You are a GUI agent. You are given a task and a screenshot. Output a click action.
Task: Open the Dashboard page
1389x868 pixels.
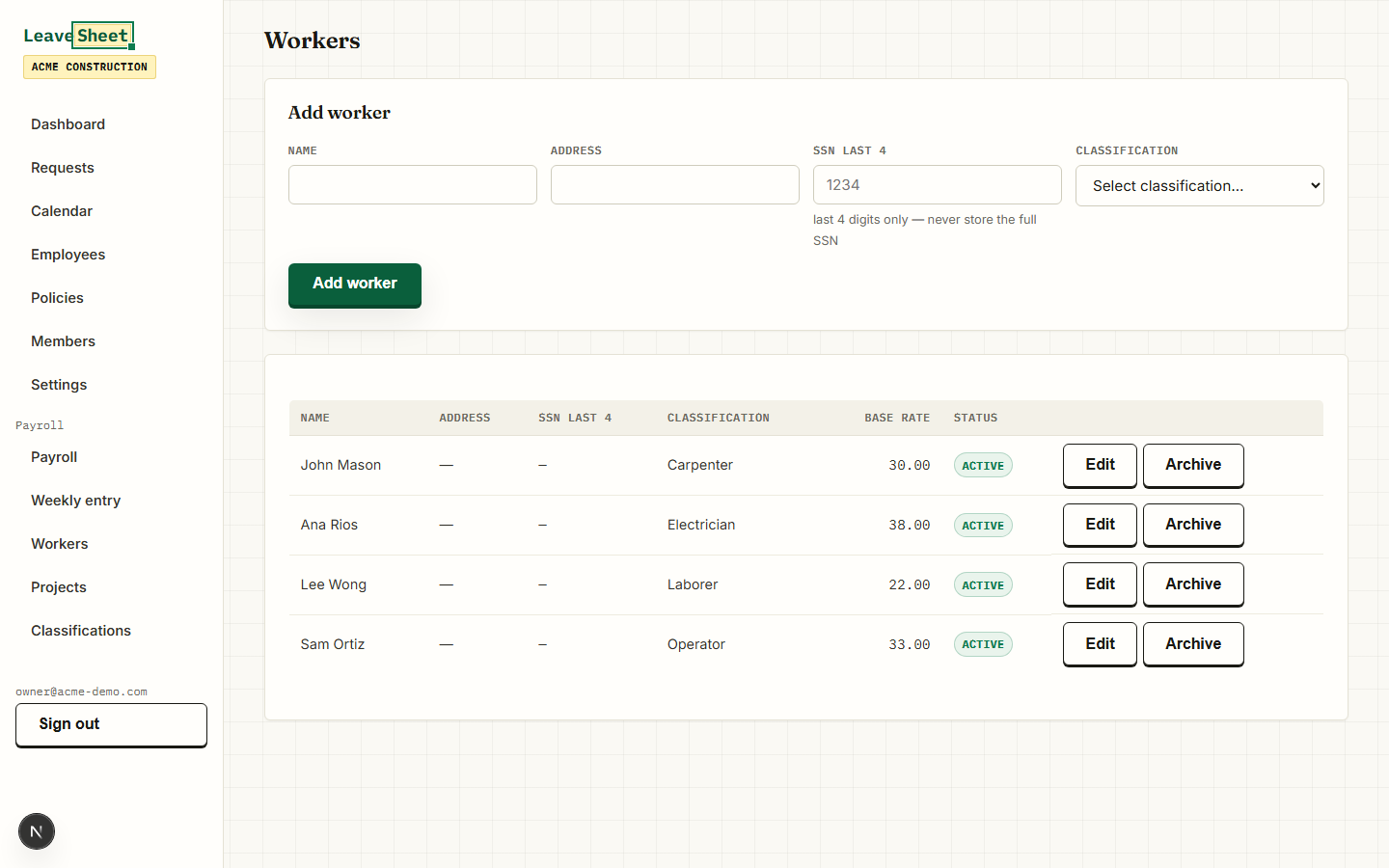pyautogui.click(x=68, y=124)
